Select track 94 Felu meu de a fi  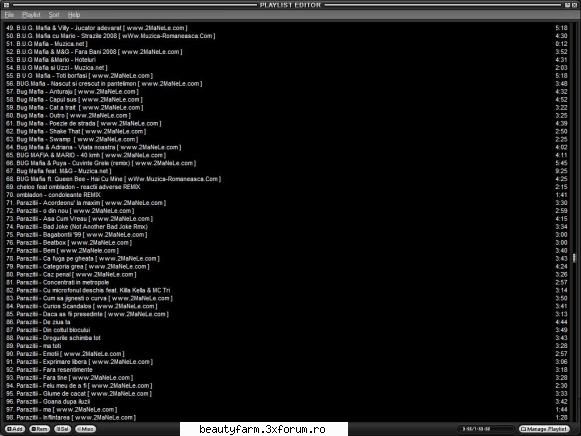[286, 386]
